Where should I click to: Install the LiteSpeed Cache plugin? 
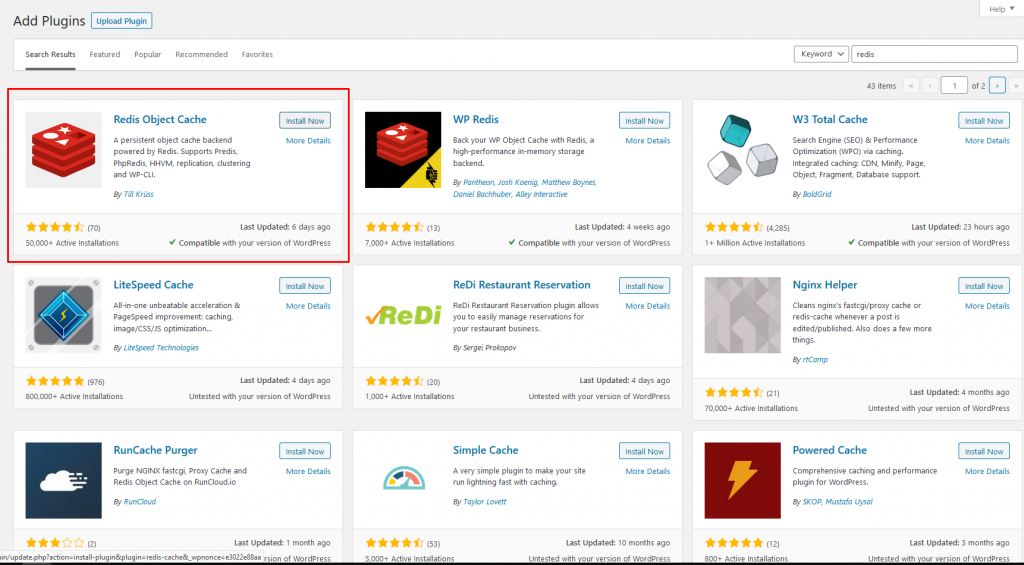coord(305,286)
